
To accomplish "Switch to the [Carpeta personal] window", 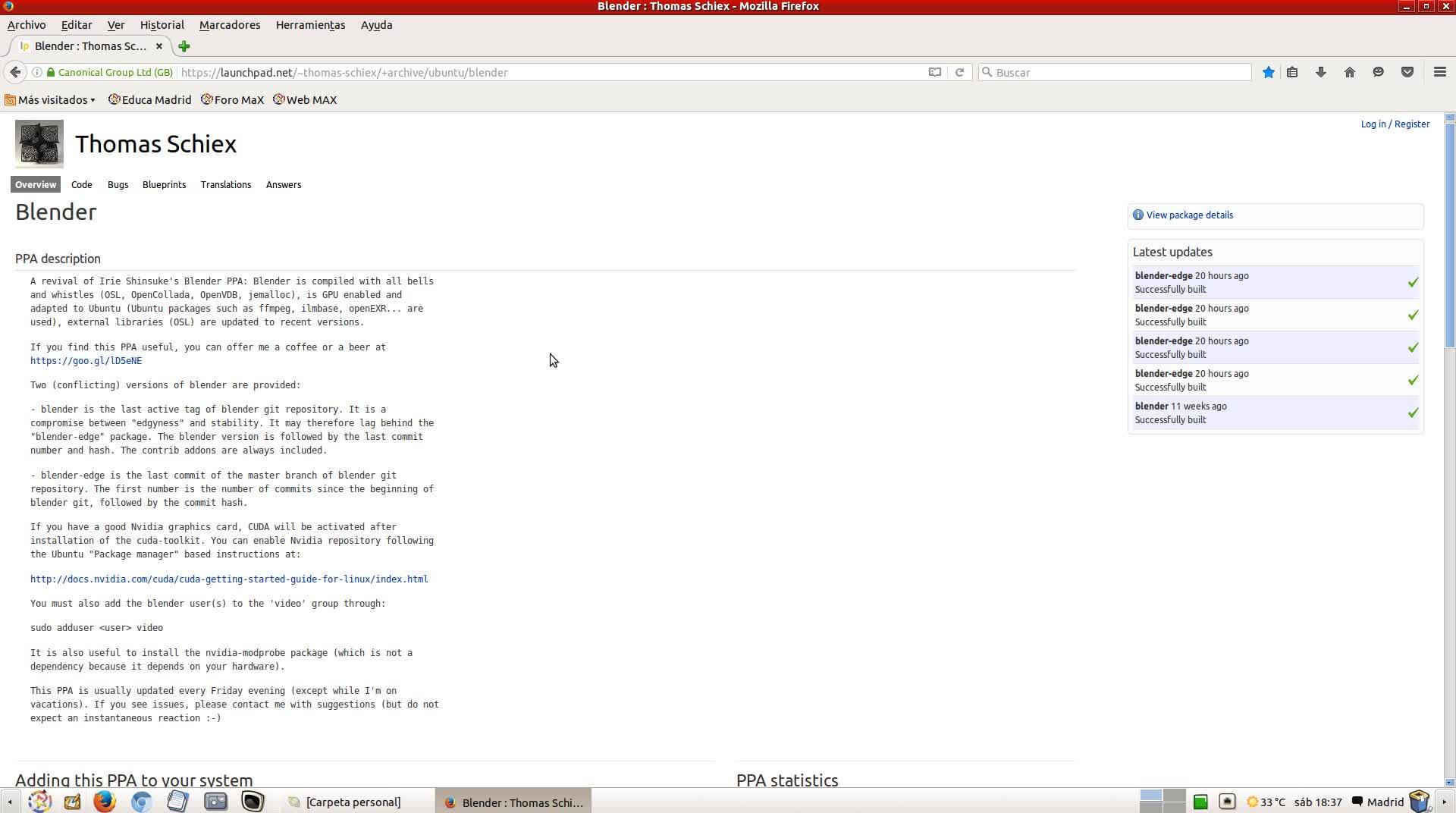I will pyautogui.click(x=353, y=802).
